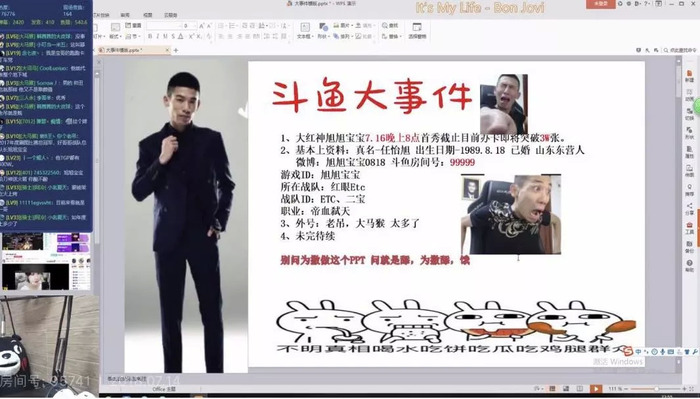700x399 pixels.
Task: Click the red login button in title bar
Action: [x=600, y=4]
